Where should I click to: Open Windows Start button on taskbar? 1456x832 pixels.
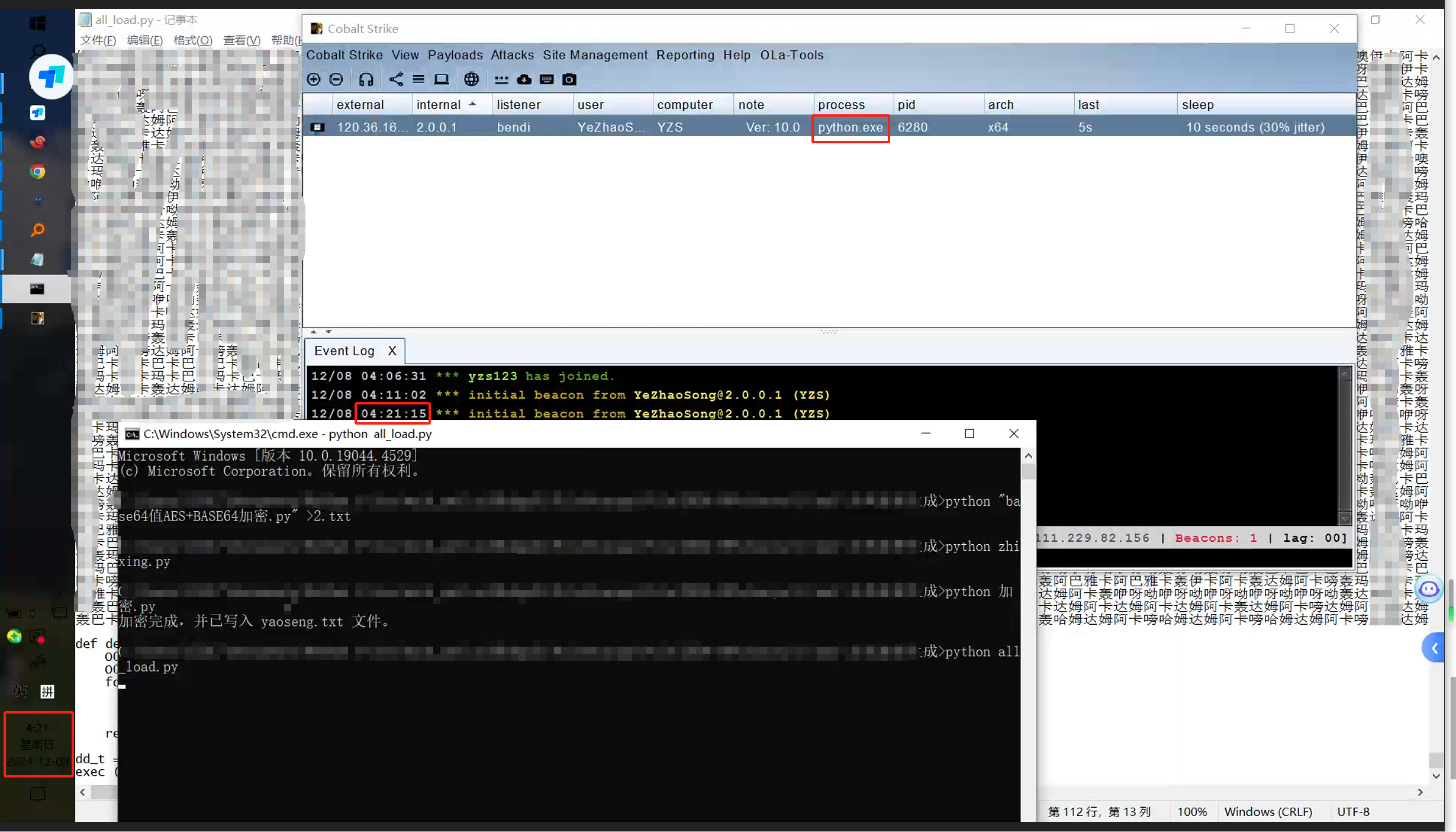37,24
